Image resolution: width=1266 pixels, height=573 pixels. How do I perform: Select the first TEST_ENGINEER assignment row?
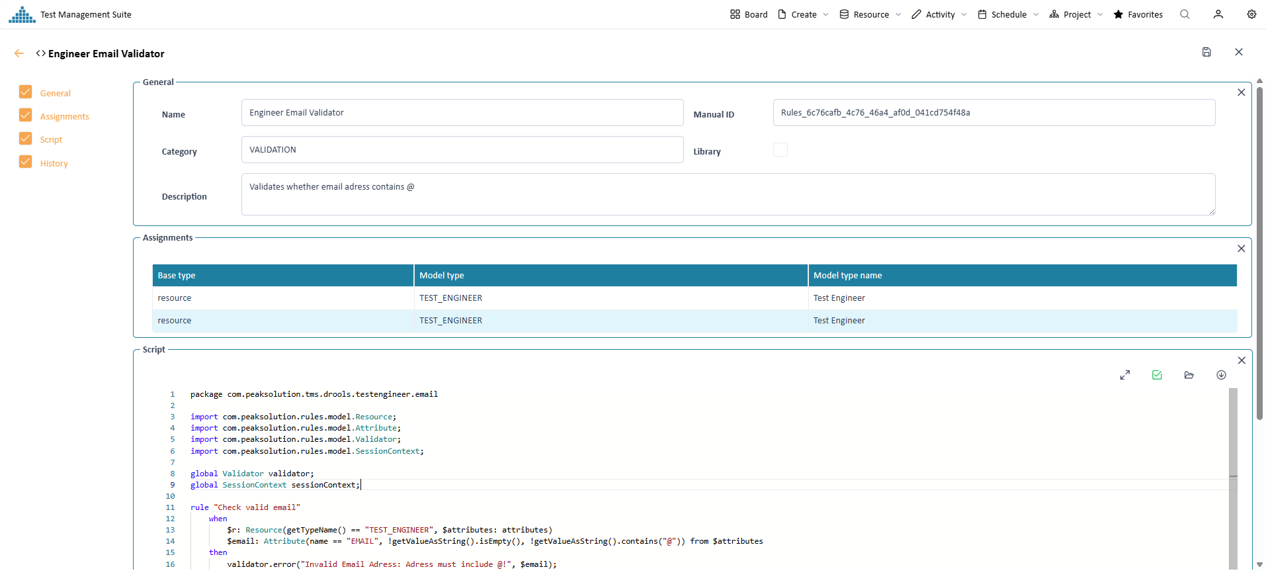point(694,298)
